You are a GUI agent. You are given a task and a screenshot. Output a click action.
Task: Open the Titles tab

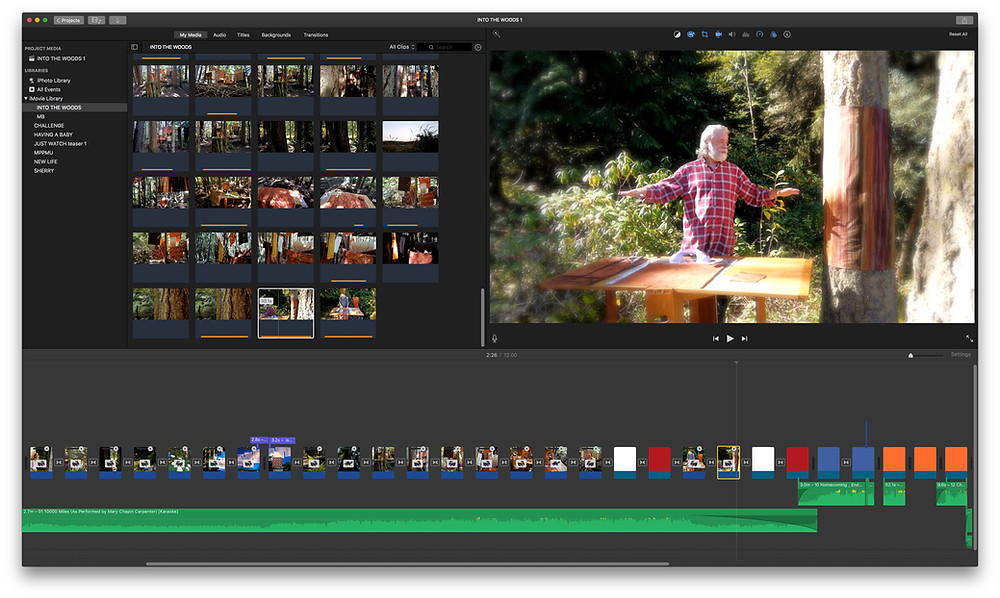(x=243, y=35)
